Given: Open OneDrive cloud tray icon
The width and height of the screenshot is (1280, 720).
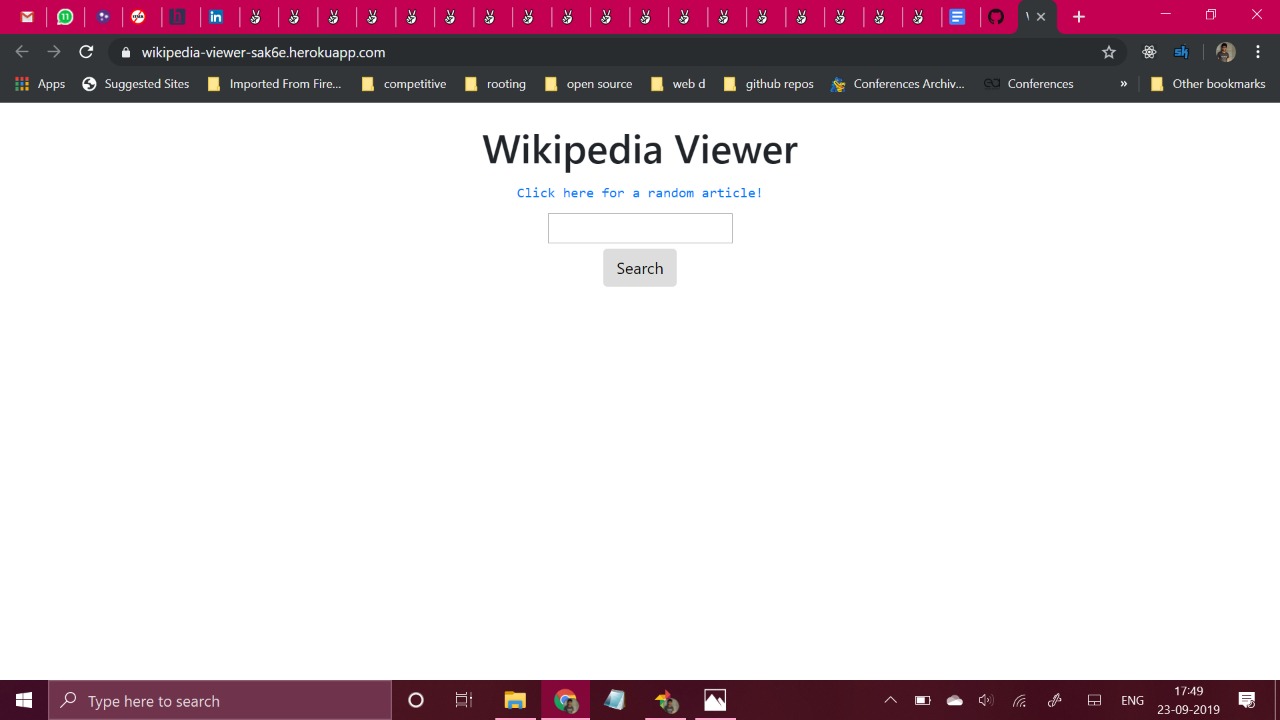Looking at the screenshot, I should pyautogui.click(x=955, y=701).
